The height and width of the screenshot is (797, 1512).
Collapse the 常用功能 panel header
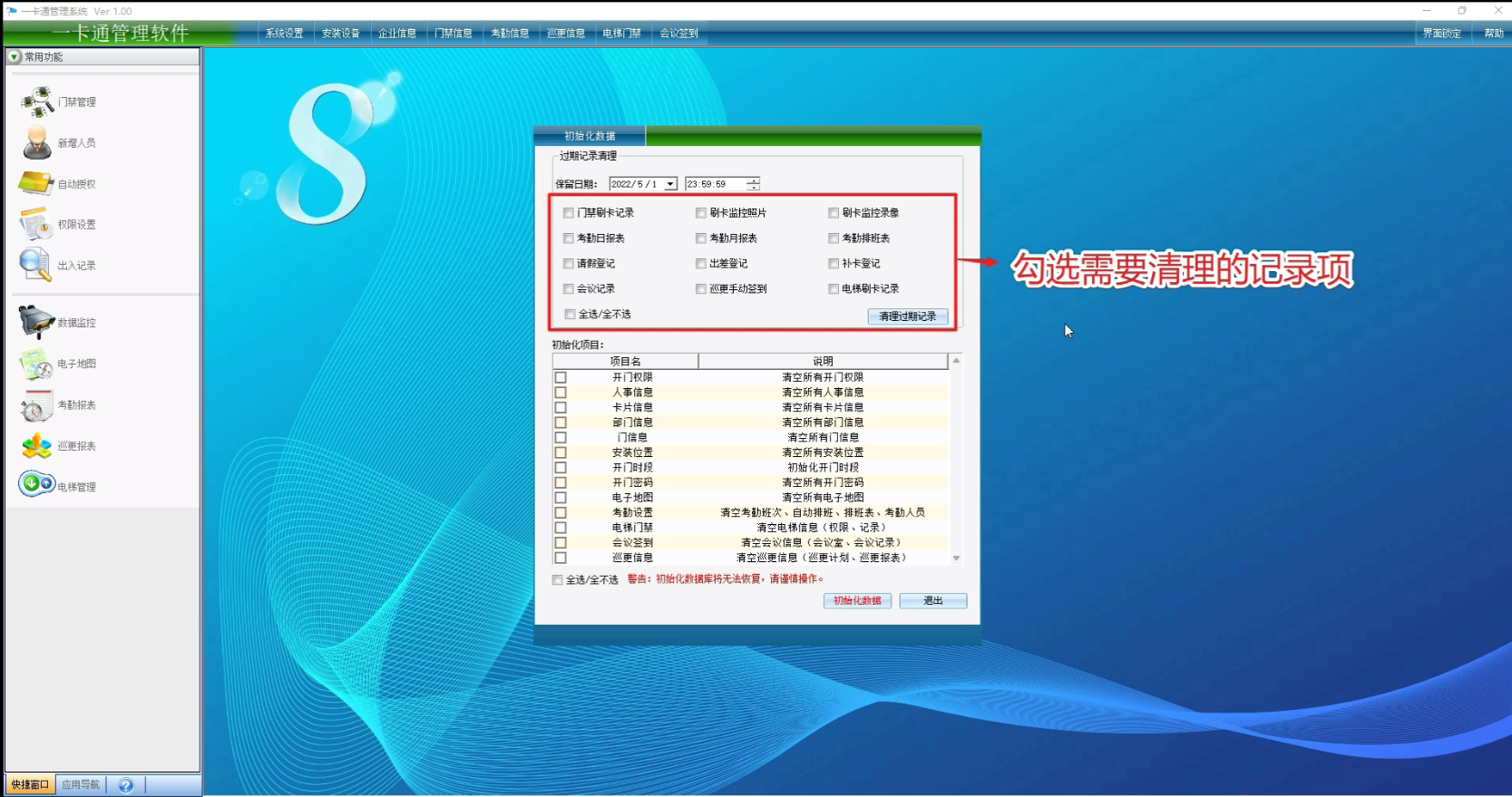point(15,56)
